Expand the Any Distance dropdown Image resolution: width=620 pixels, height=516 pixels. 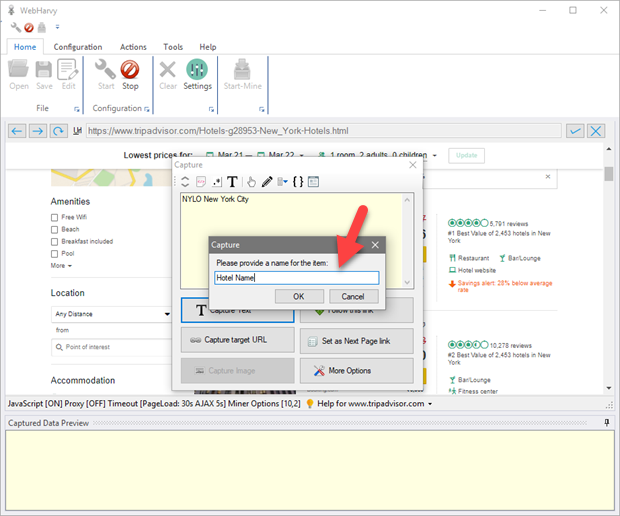click(x=112, y=314)
